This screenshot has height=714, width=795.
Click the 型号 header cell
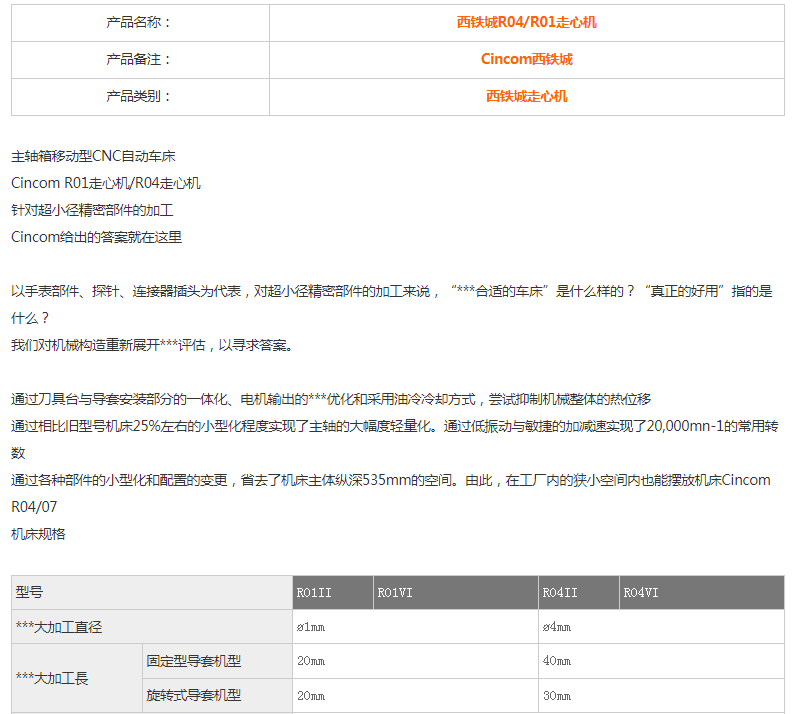[30, 593]
